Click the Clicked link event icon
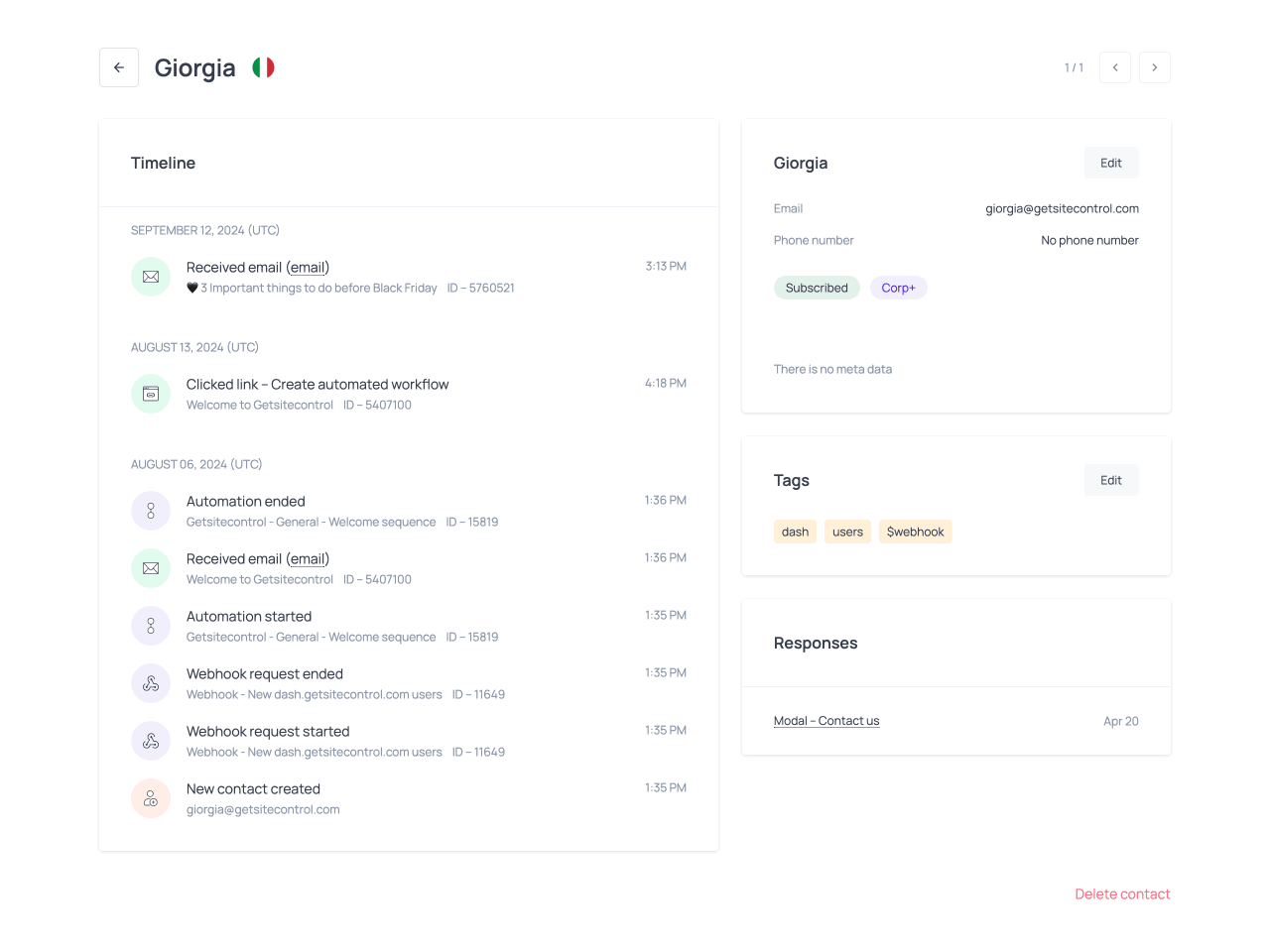 151,394
